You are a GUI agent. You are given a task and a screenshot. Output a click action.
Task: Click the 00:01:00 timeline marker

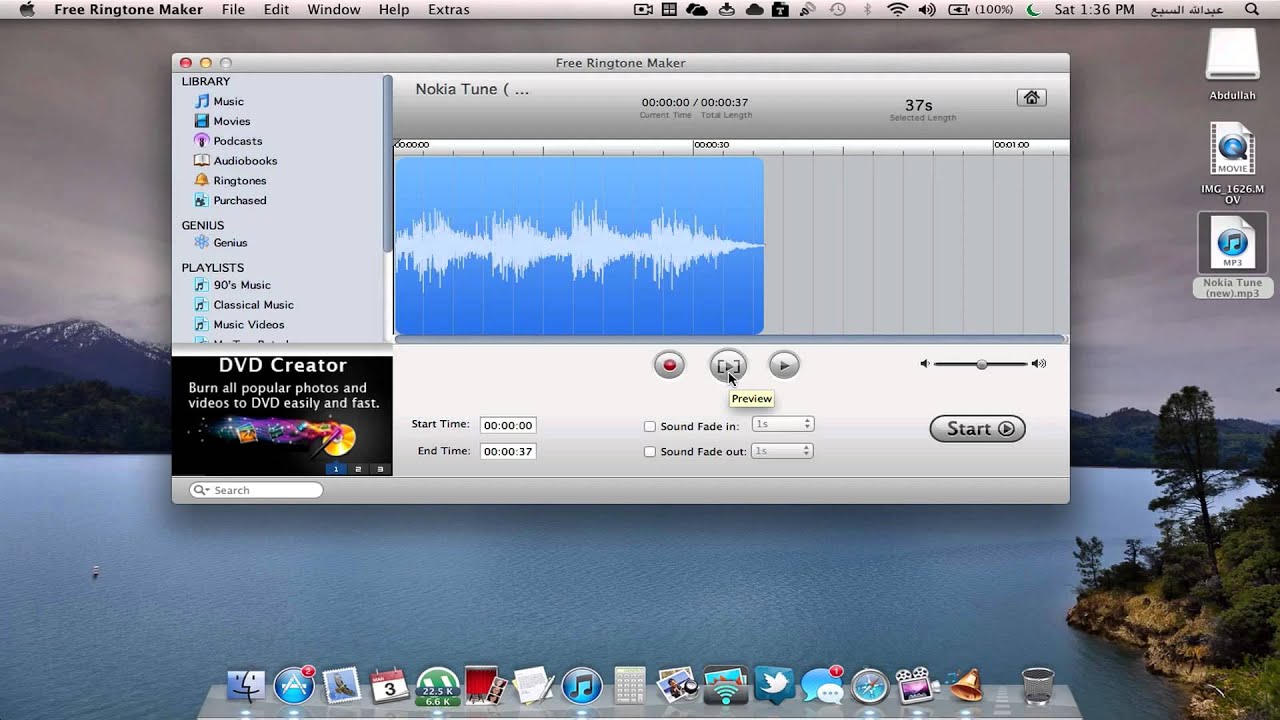1011,145
